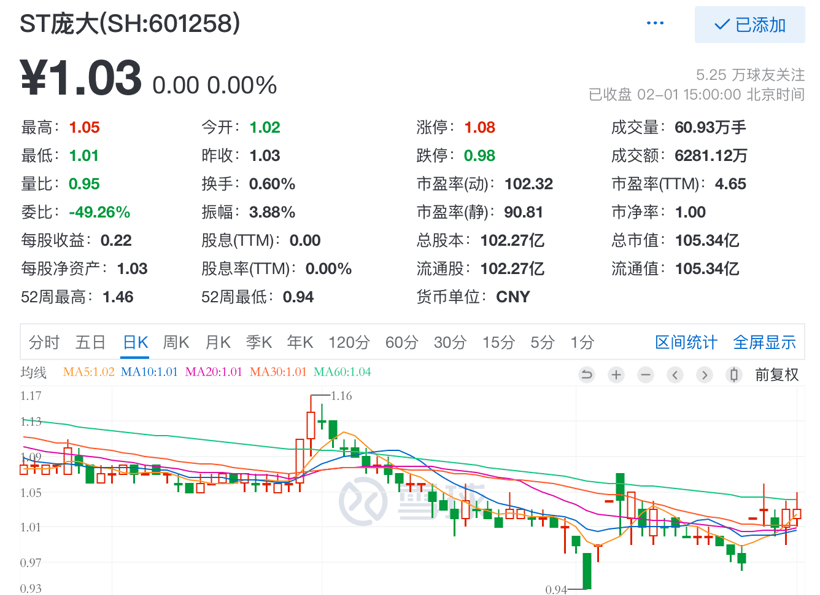Click the 换手 0.60% value
This screenshot has width=820, height=595.
[x=272, y=184]
